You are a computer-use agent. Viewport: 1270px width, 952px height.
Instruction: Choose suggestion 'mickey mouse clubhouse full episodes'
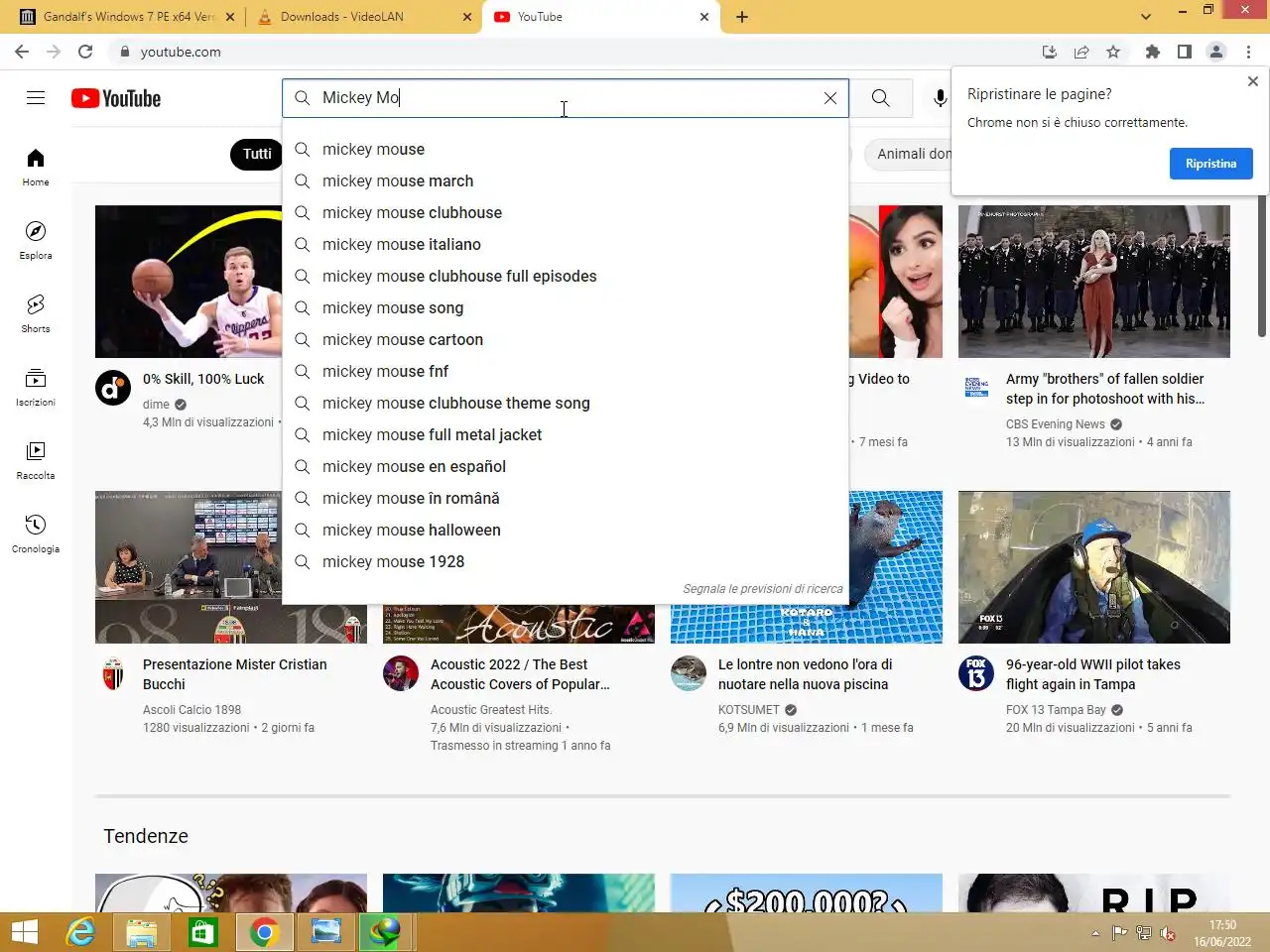[566, 276]
